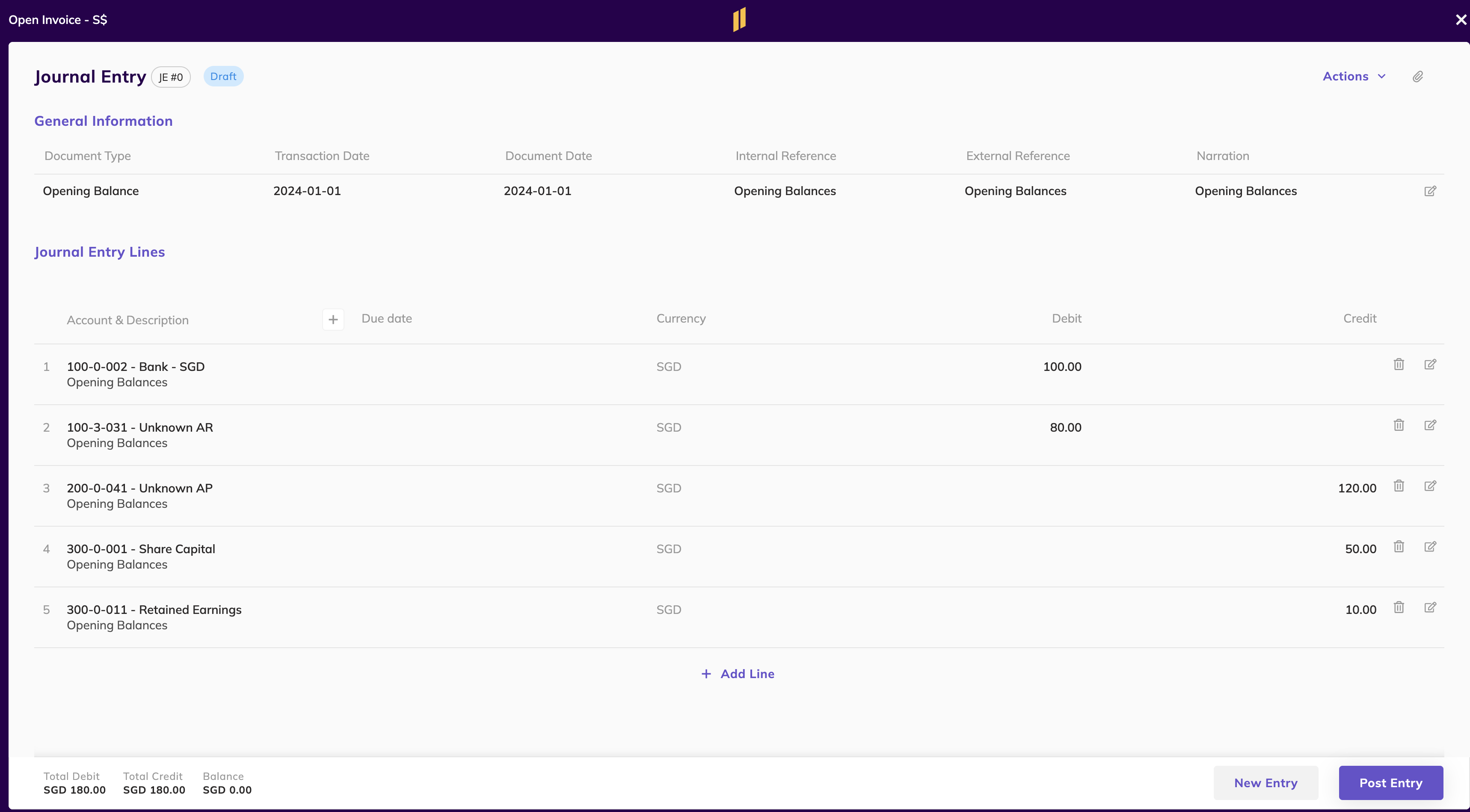
Task: Delete the Unknown AR line
Action: 1399,424
